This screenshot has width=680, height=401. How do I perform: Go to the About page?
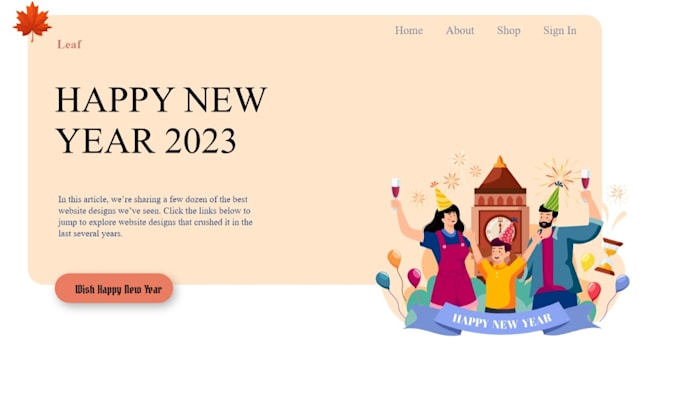pos(460,30)
